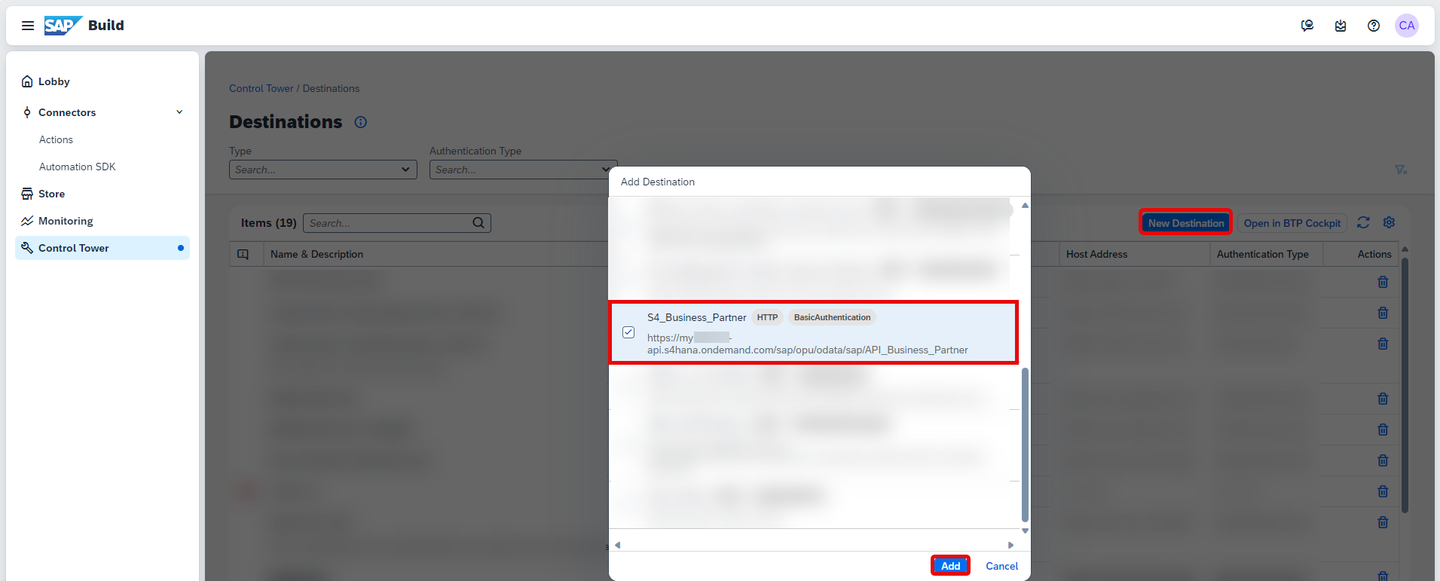Screen dimensions: 1440x581
Task: Click the Name & Description column header
Action: coord(316,254)
